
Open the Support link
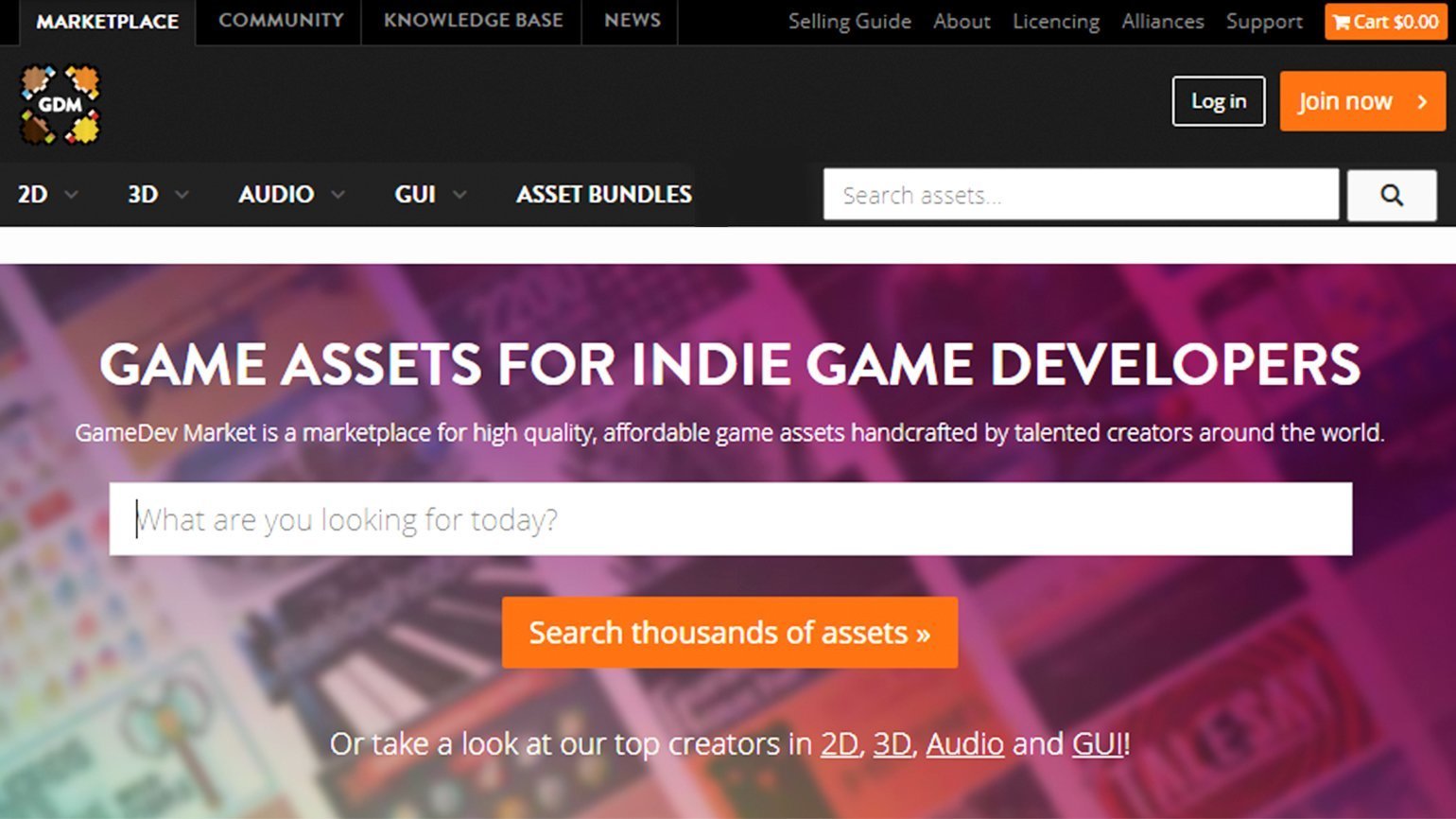pyautogui.click(x=1264, y=22)
